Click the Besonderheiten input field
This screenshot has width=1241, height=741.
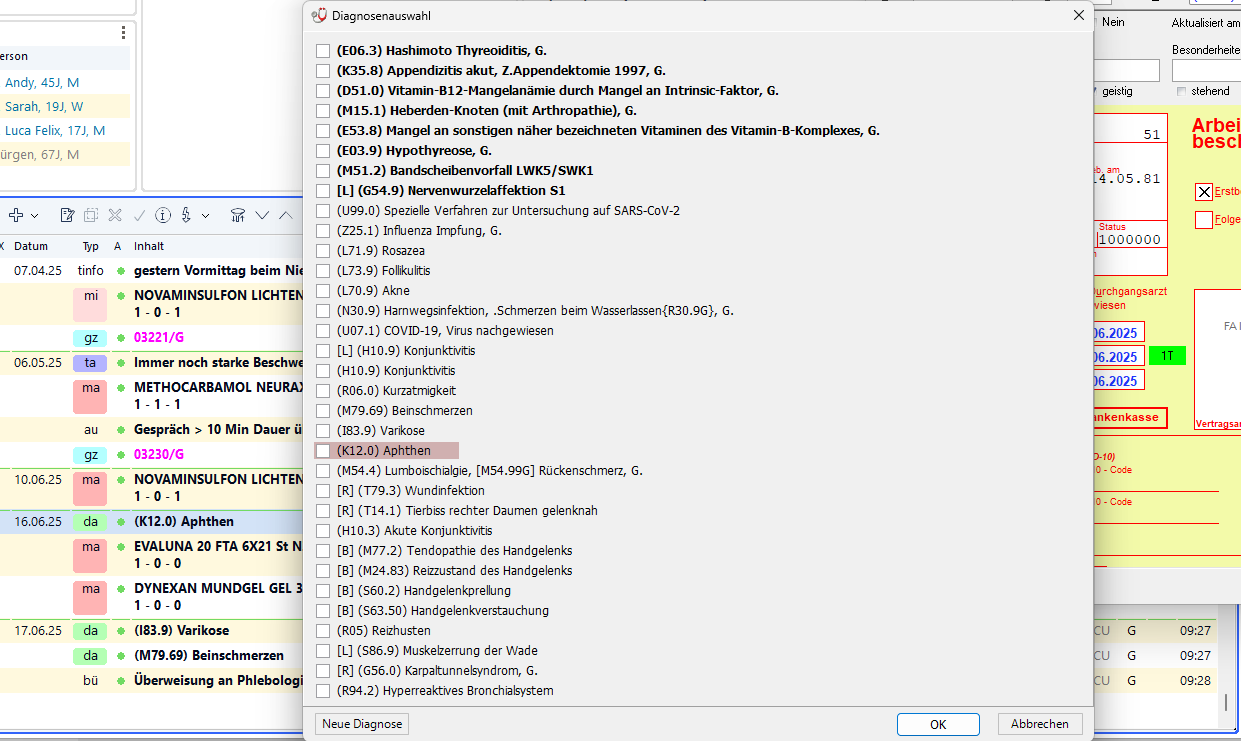1206,70
